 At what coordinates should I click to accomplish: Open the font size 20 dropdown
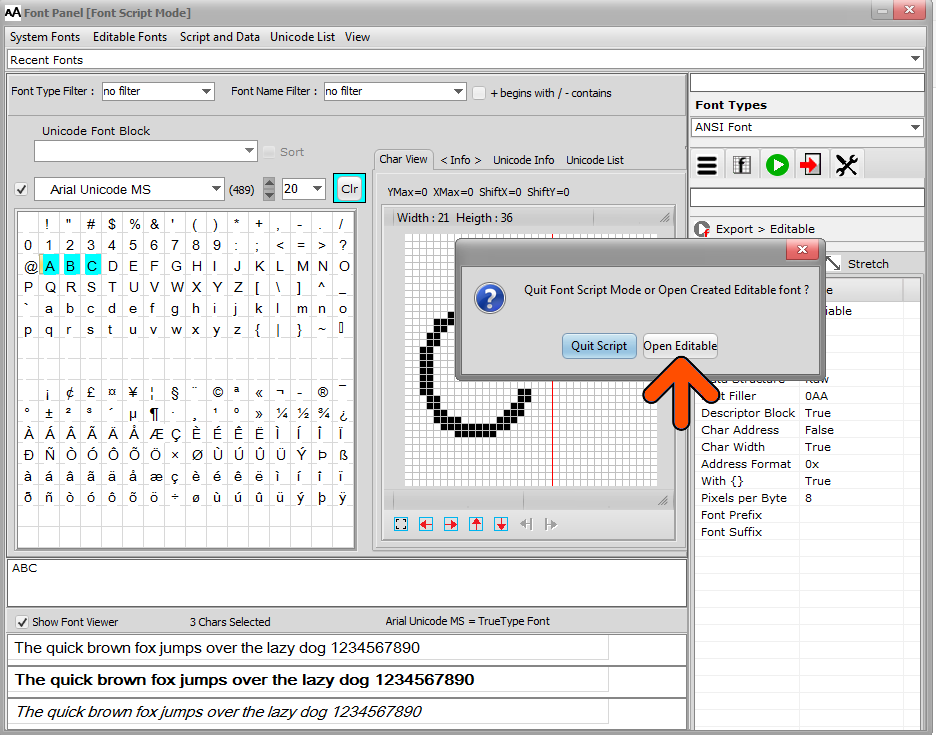(303, 189)
